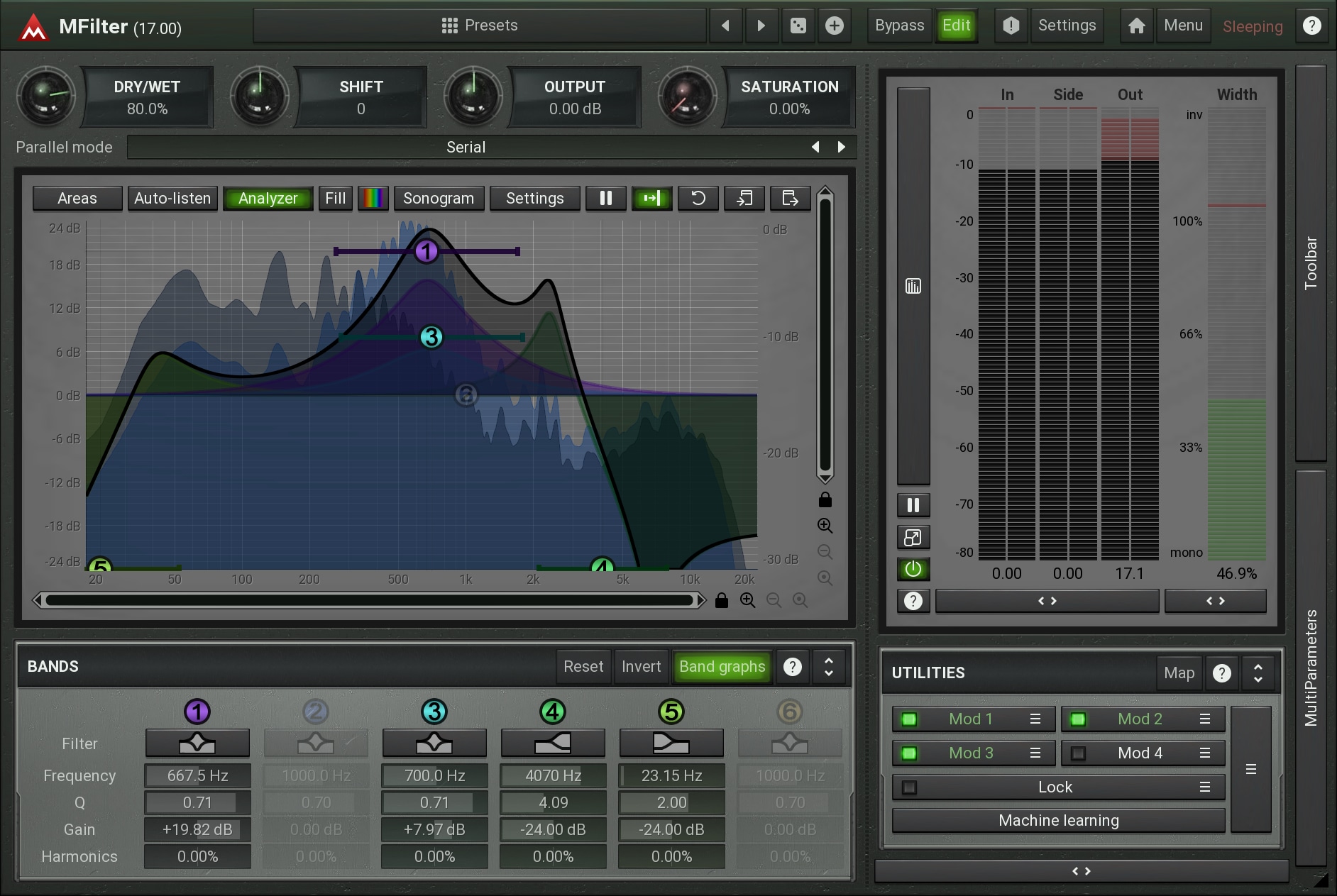Open the Mod 2 hamburger menu

pyautogui.click(x=1204, y=719)
